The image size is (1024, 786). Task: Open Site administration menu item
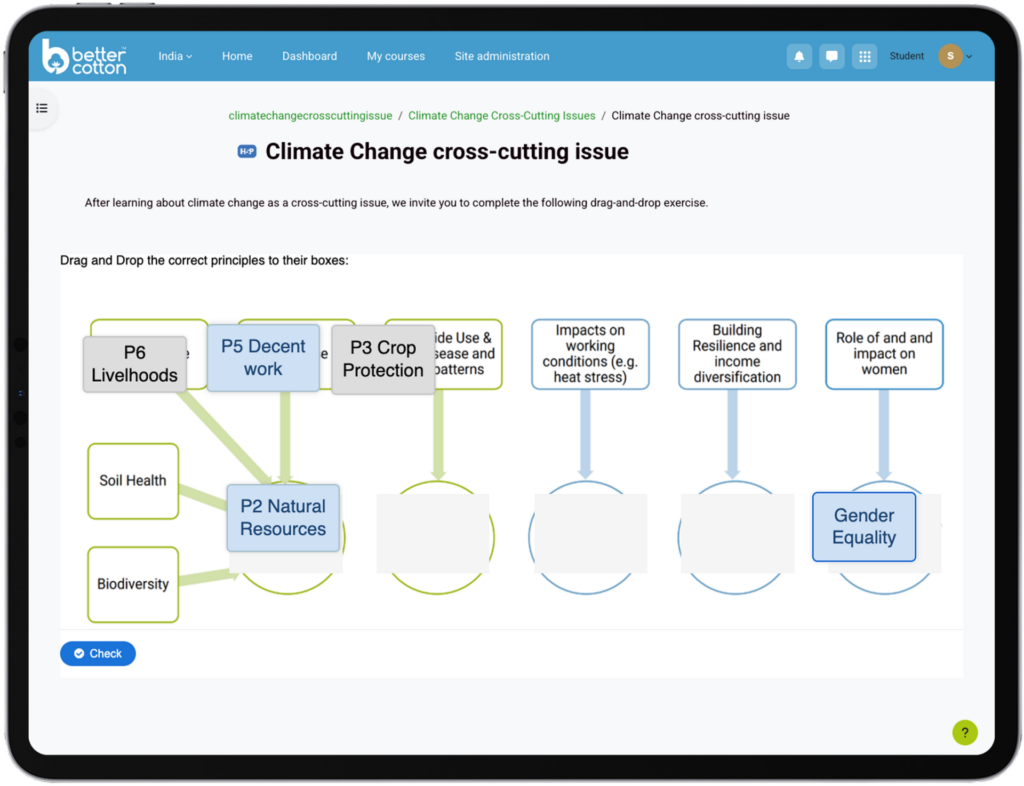pyautogui.click(x=501, y=57)
